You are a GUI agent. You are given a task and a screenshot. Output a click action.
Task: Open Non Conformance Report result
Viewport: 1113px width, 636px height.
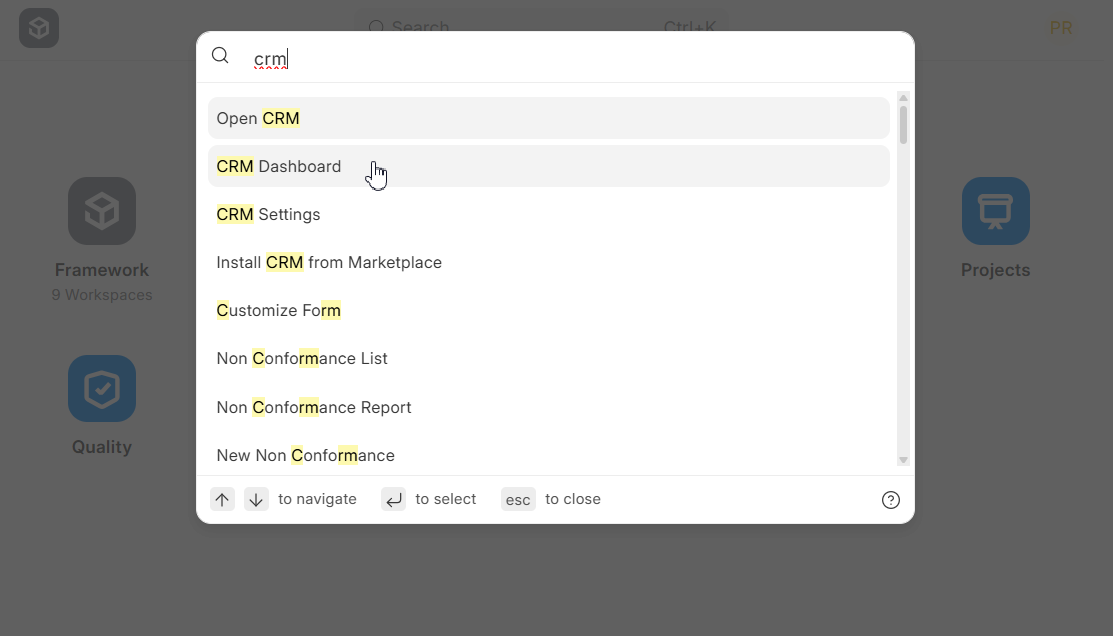(549, 407)
